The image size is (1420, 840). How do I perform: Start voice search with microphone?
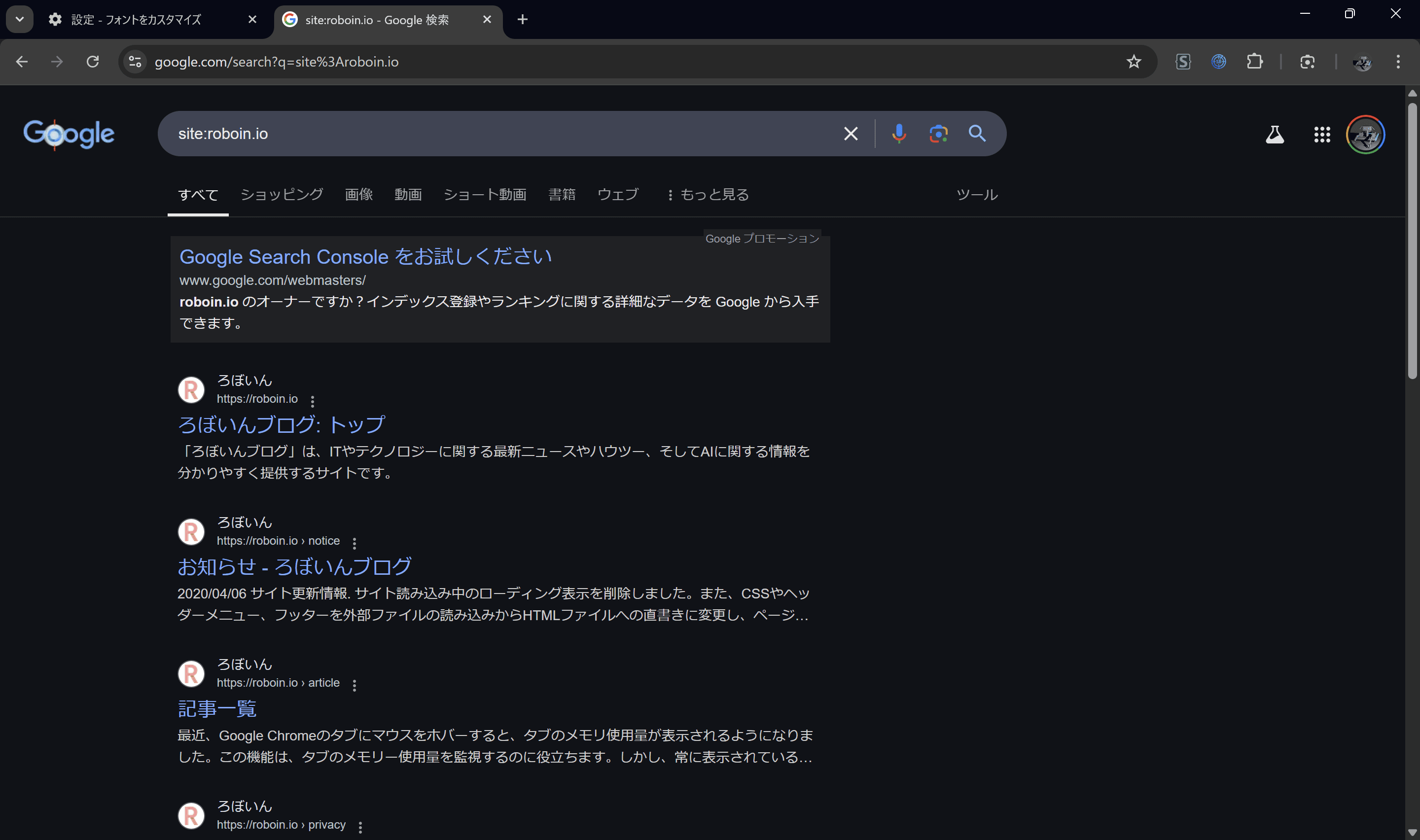[899, 134]
